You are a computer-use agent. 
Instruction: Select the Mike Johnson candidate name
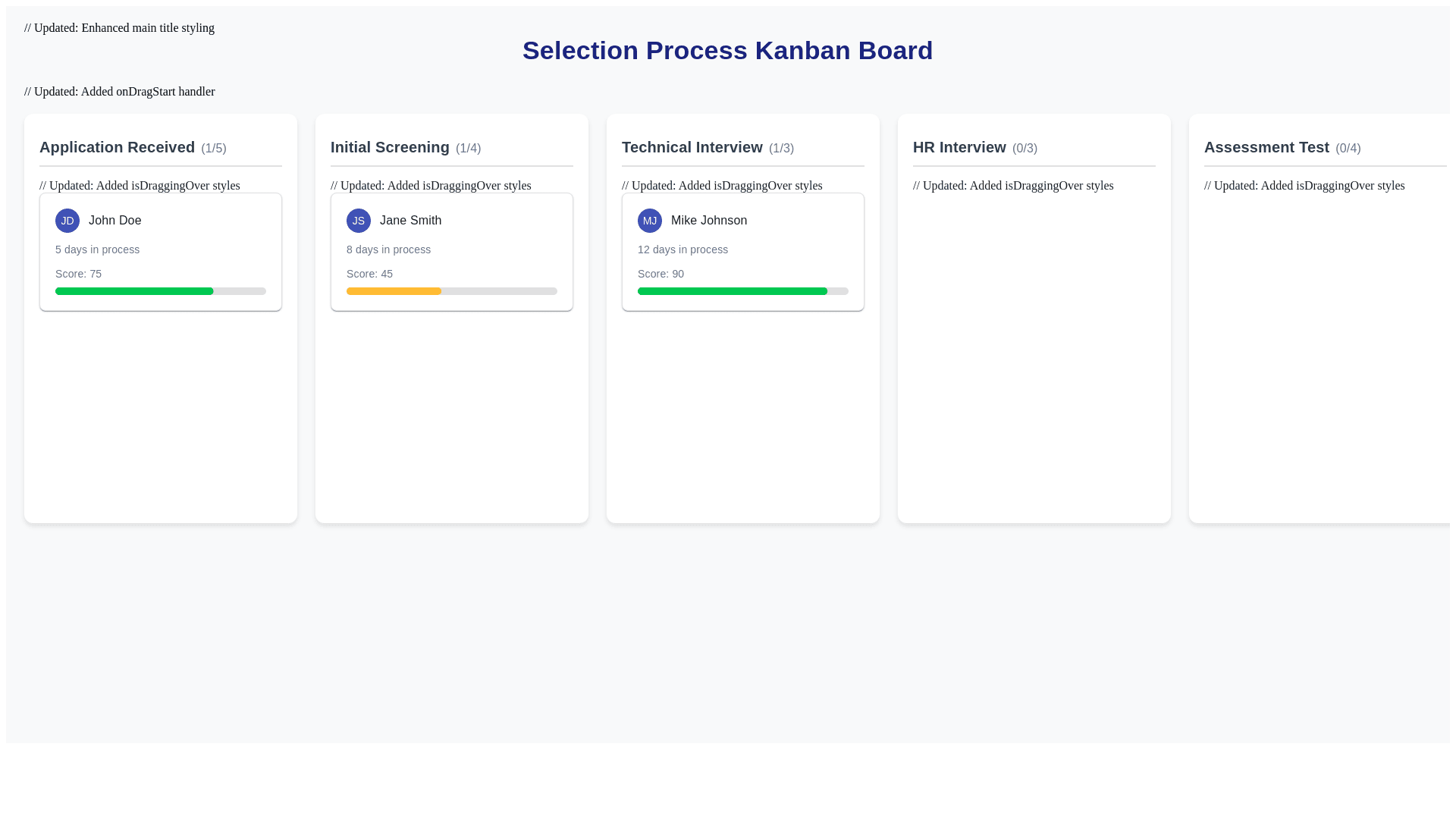click(708, 221)
